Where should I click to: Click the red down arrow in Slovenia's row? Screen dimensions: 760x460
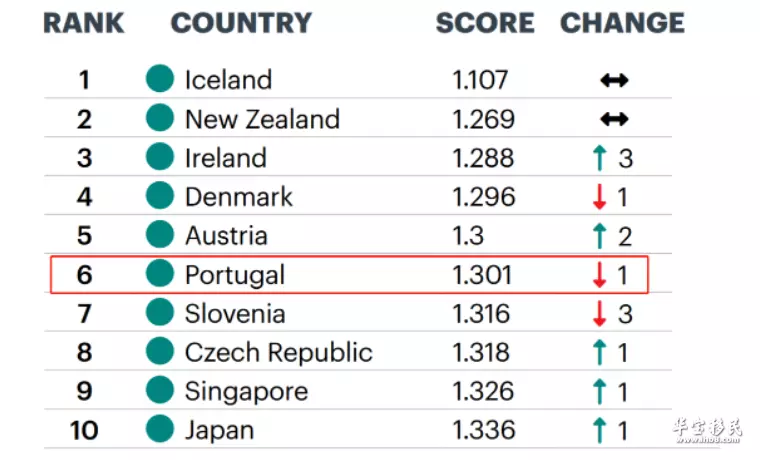(600, 314)
